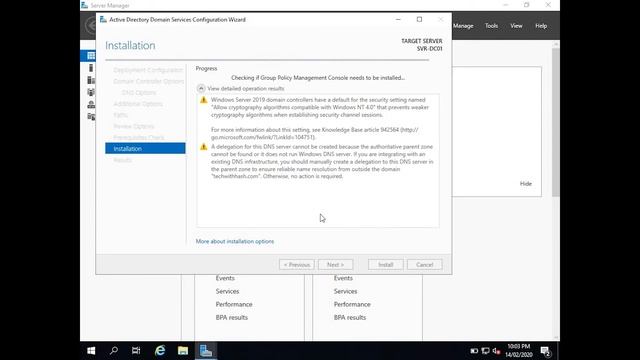Viewport: 640px width, 360px height.
Task: Open File and Storage Services sidebar icon
Action: 91,117
